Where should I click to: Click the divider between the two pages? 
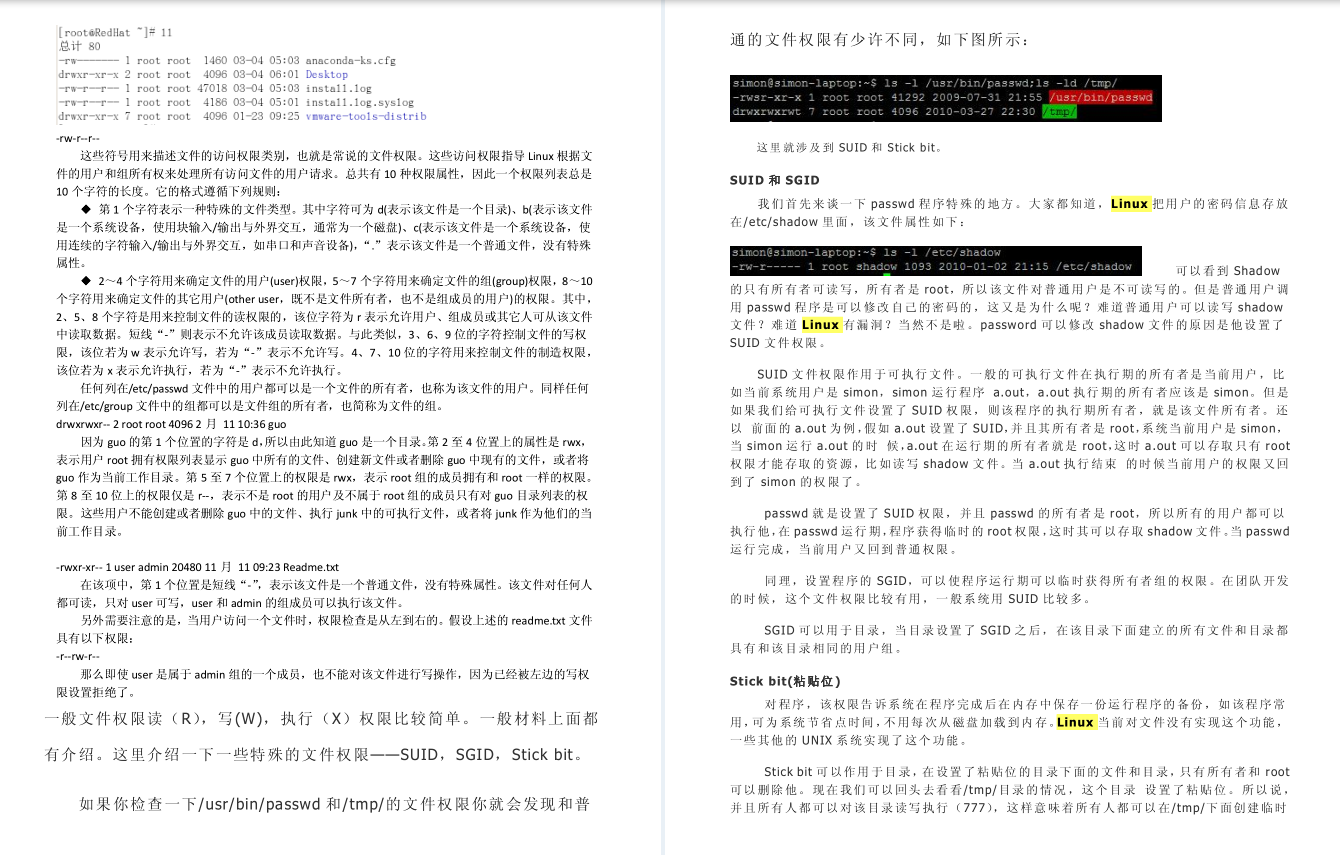click(x=665, y=428)
